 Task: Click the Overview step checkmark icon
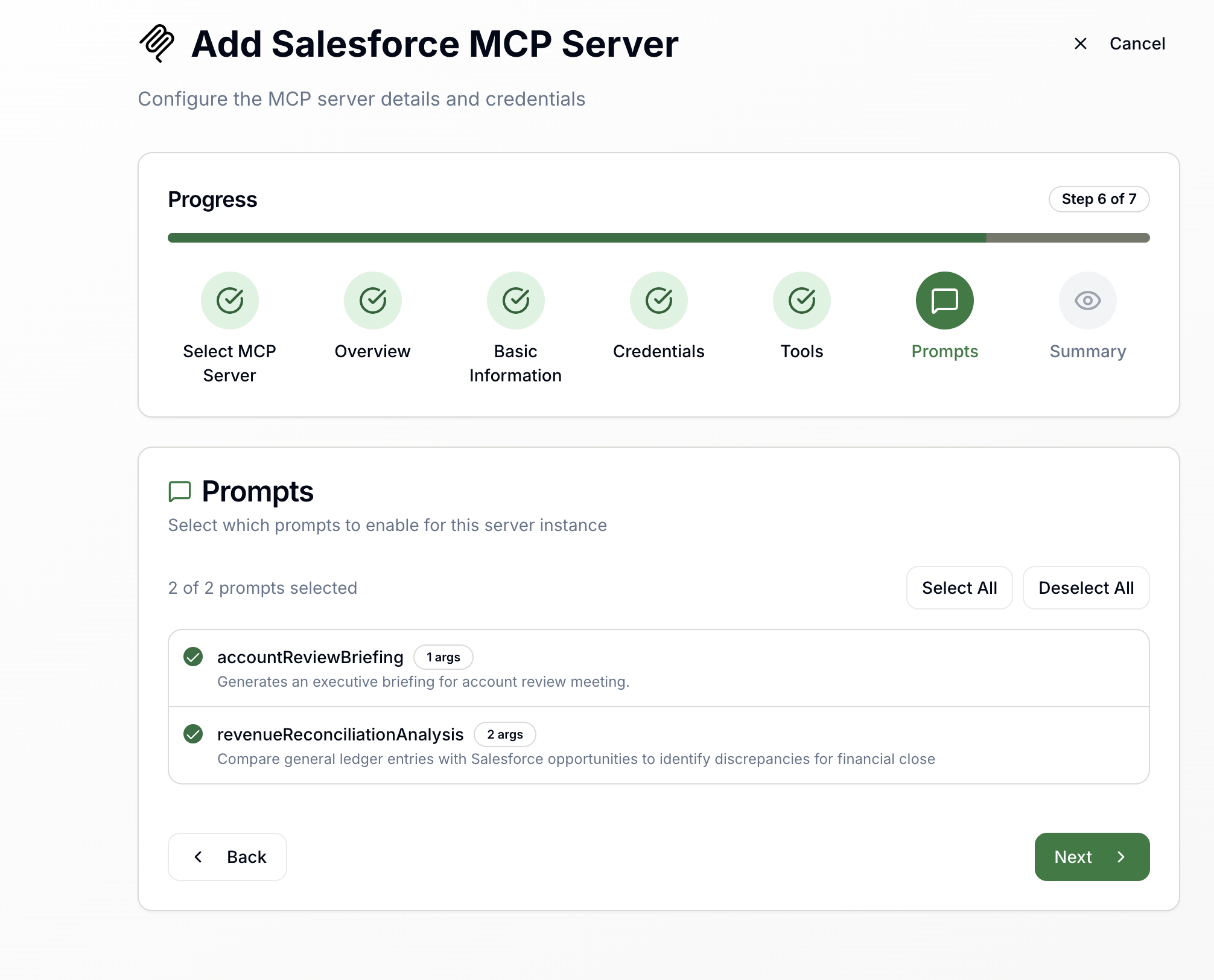(x=373, y=301)
